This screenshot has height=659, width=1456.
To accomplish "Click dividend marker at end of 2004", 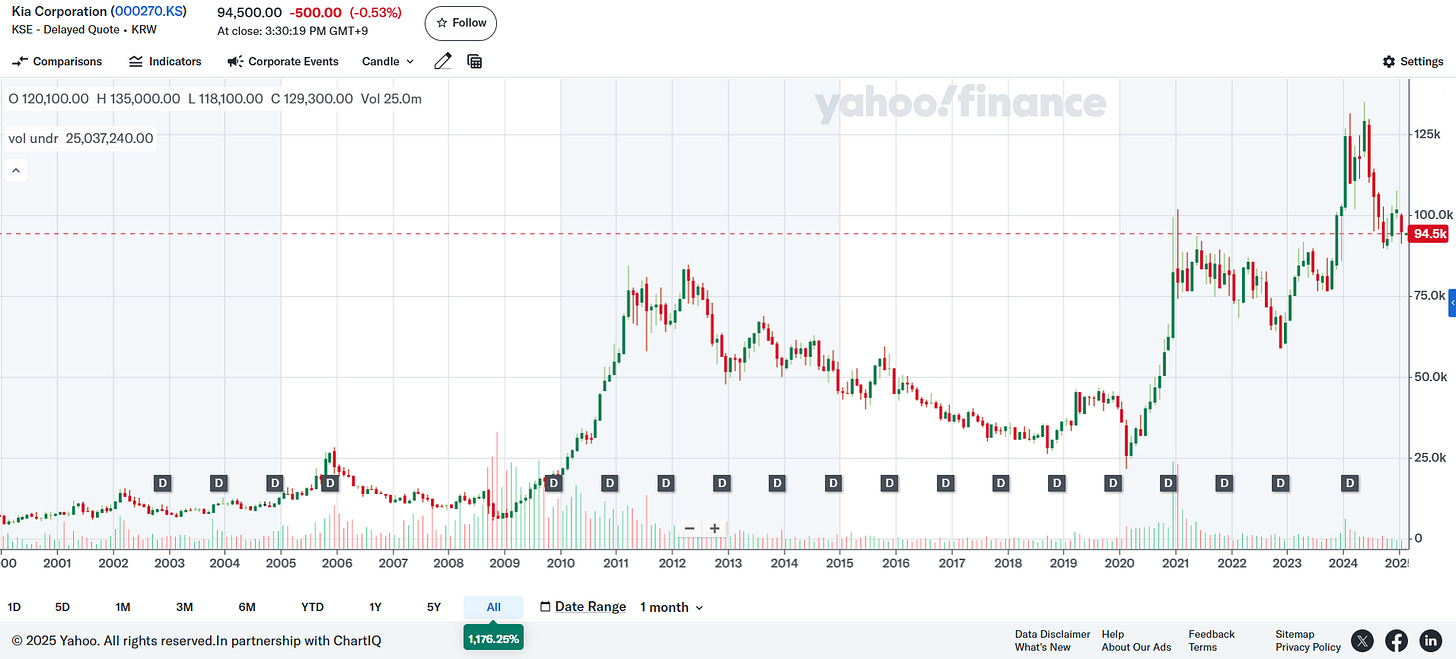I will [275, 483].
